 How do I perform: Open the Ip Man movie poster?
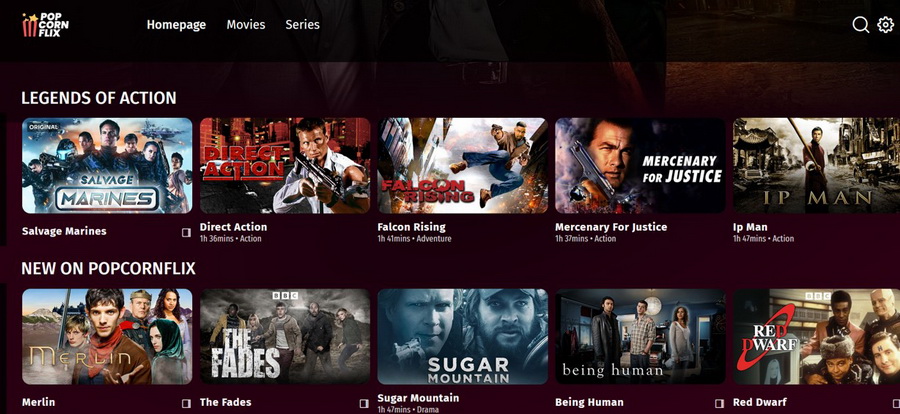(x=816, y=165)
